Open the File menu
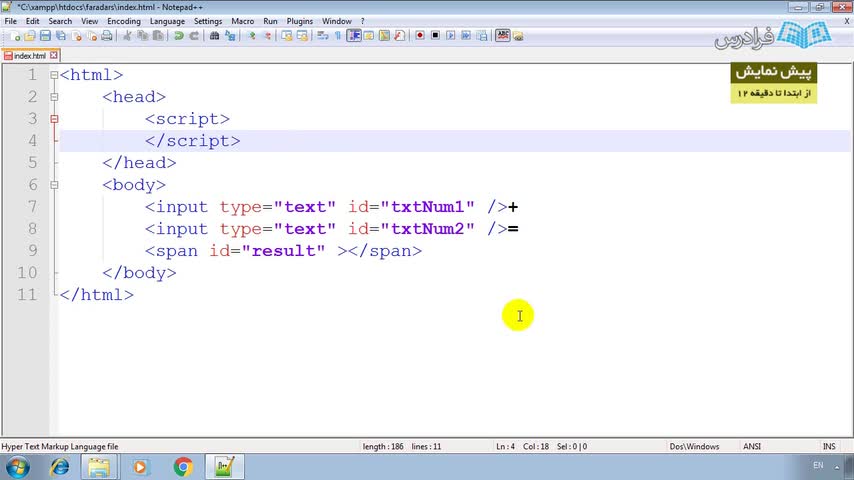Viewport: 854px width, 480px height. [10, 21]
